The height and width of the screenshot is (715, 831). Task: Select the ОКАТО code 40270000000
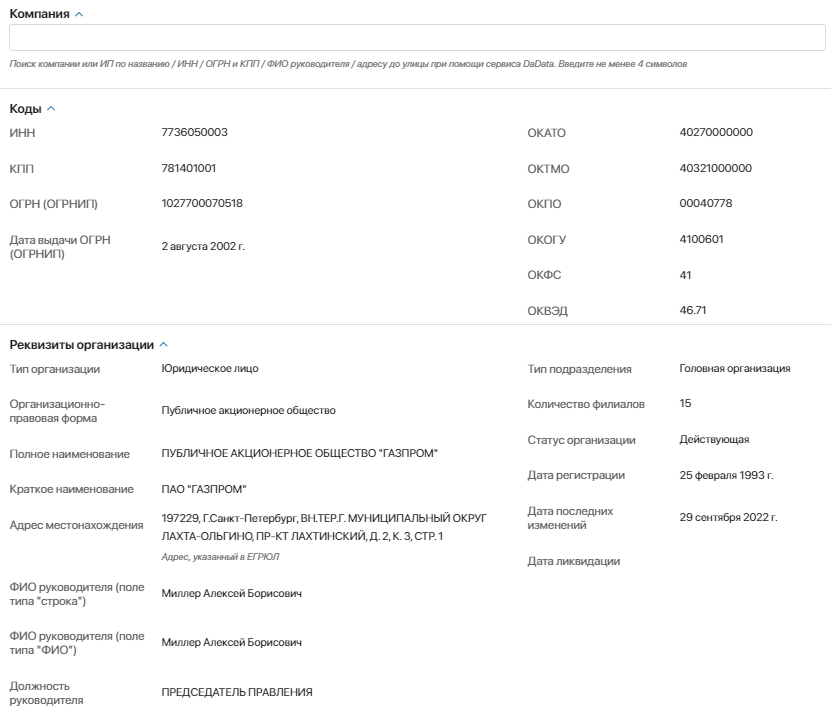point(716,132)
